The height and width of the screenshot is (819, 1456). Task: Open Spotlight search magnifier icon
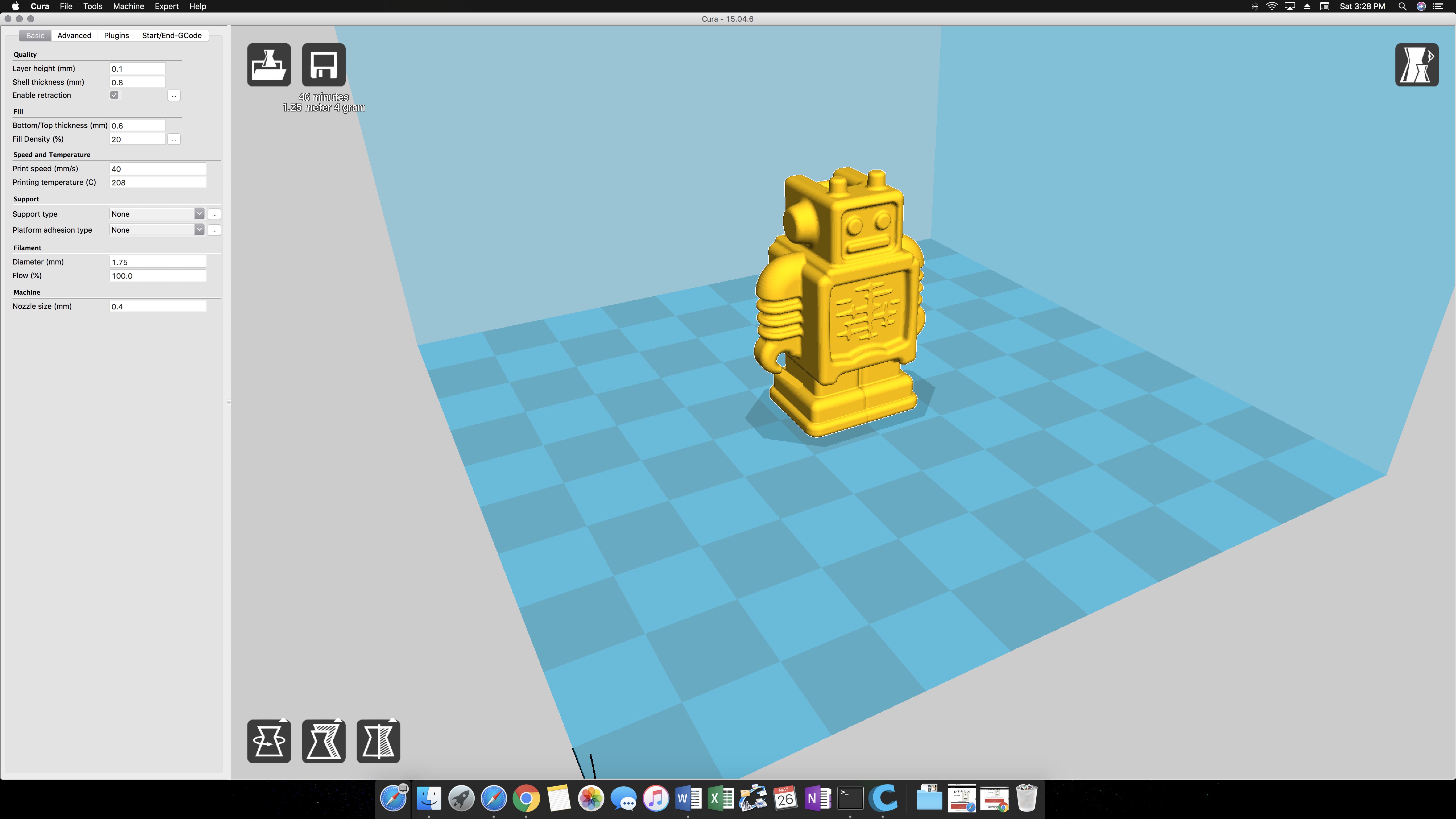coord(1402,6)
